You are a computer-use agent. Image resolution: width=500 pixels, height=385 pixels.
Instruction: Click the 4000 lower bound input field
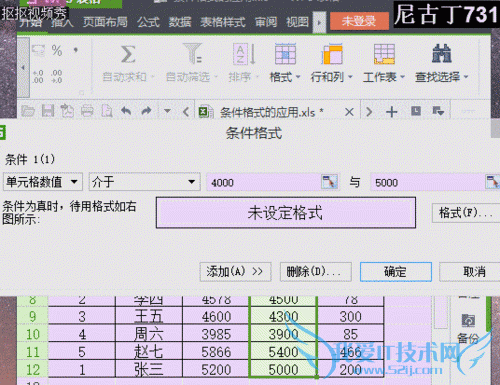pos(264,182)
